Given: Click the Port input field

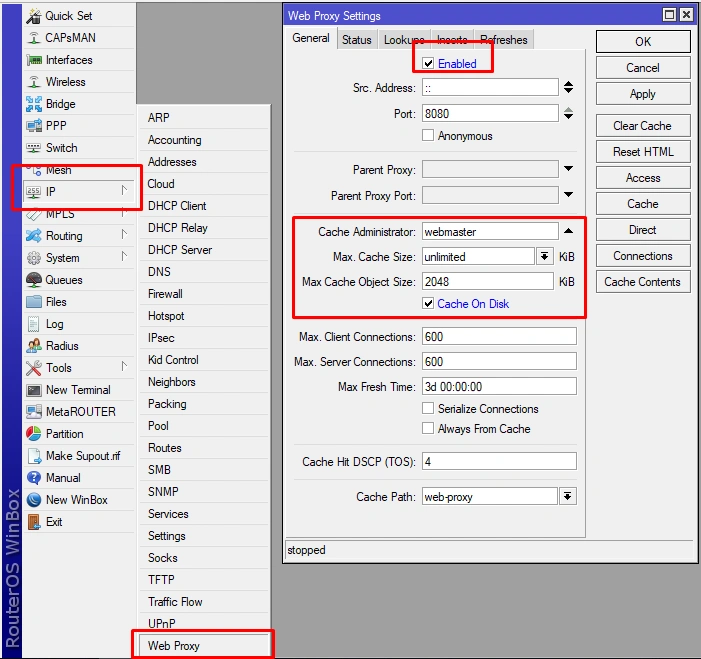Looking at the screenshot, I should point(490,114).
